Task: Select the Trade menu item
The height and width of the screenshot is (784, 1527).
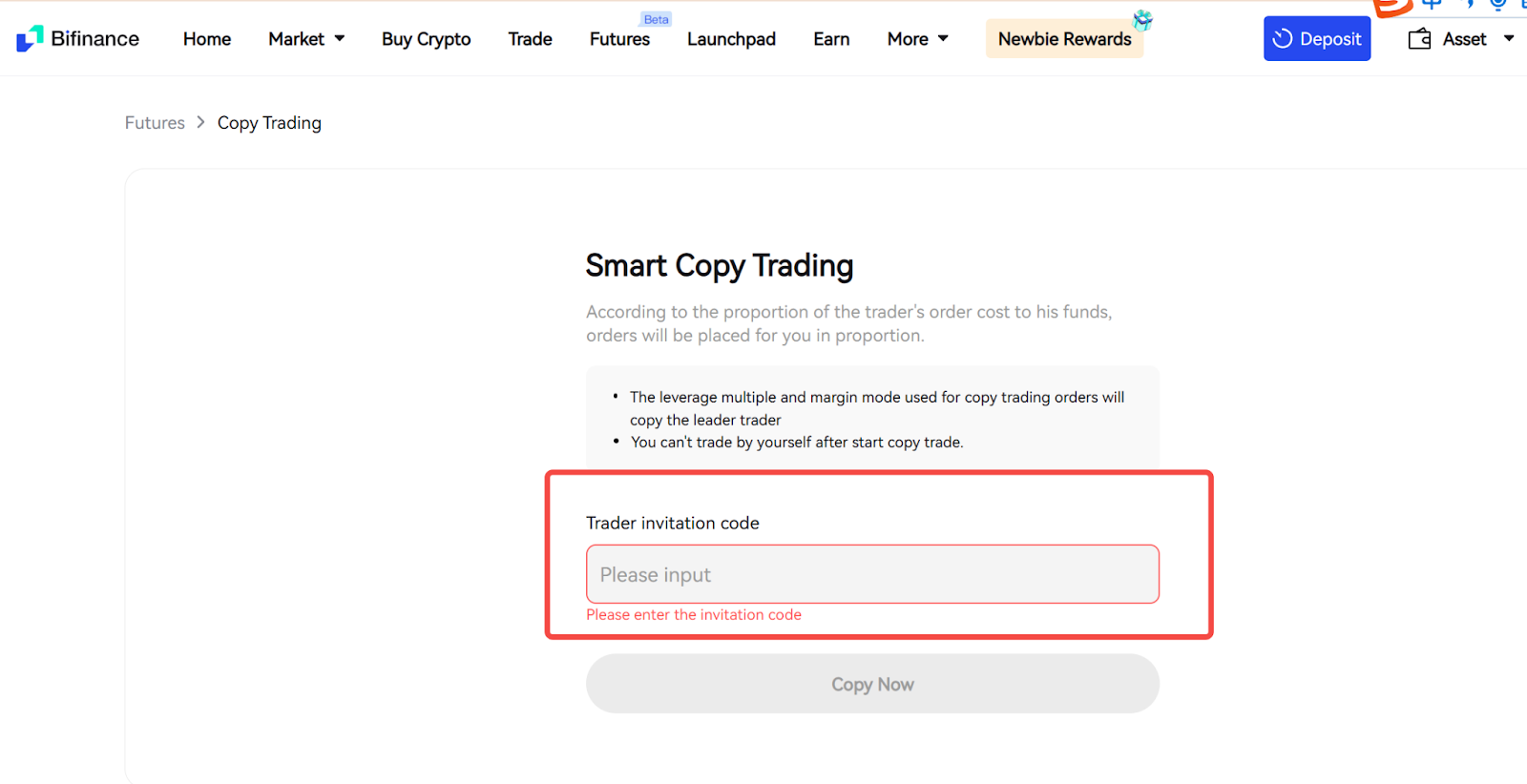Action: pos(530,39)
